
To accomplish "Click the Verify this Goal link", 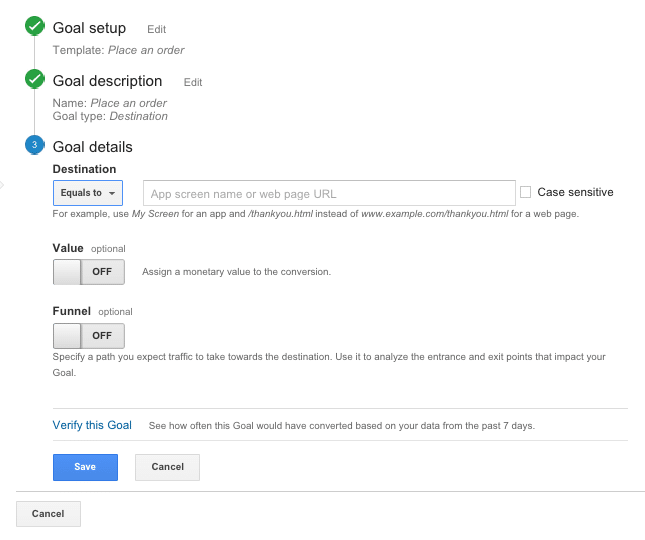I will 92,425.
